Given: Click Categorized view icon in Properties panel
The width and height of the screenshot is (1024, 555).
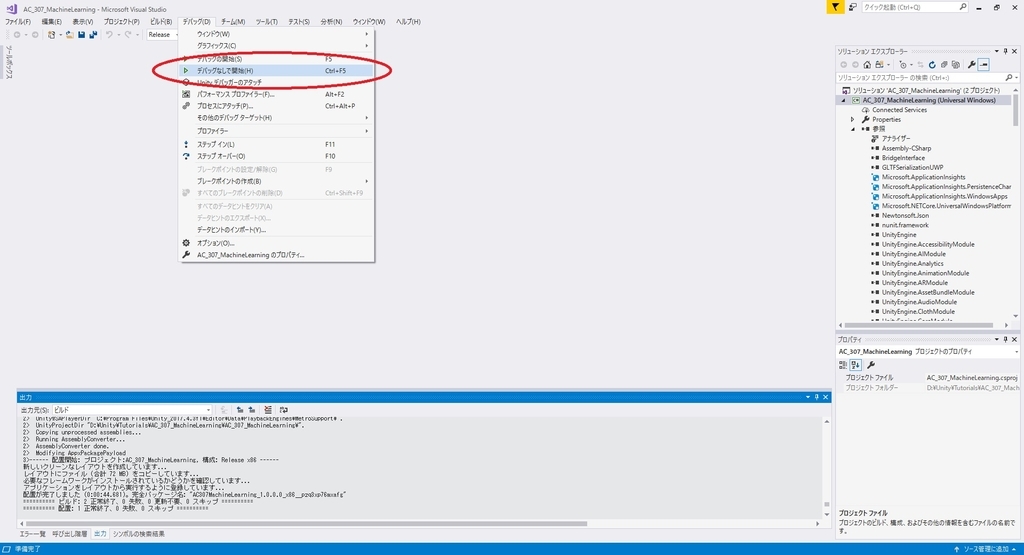Looking at the screenshot, I should pos(843,365).
